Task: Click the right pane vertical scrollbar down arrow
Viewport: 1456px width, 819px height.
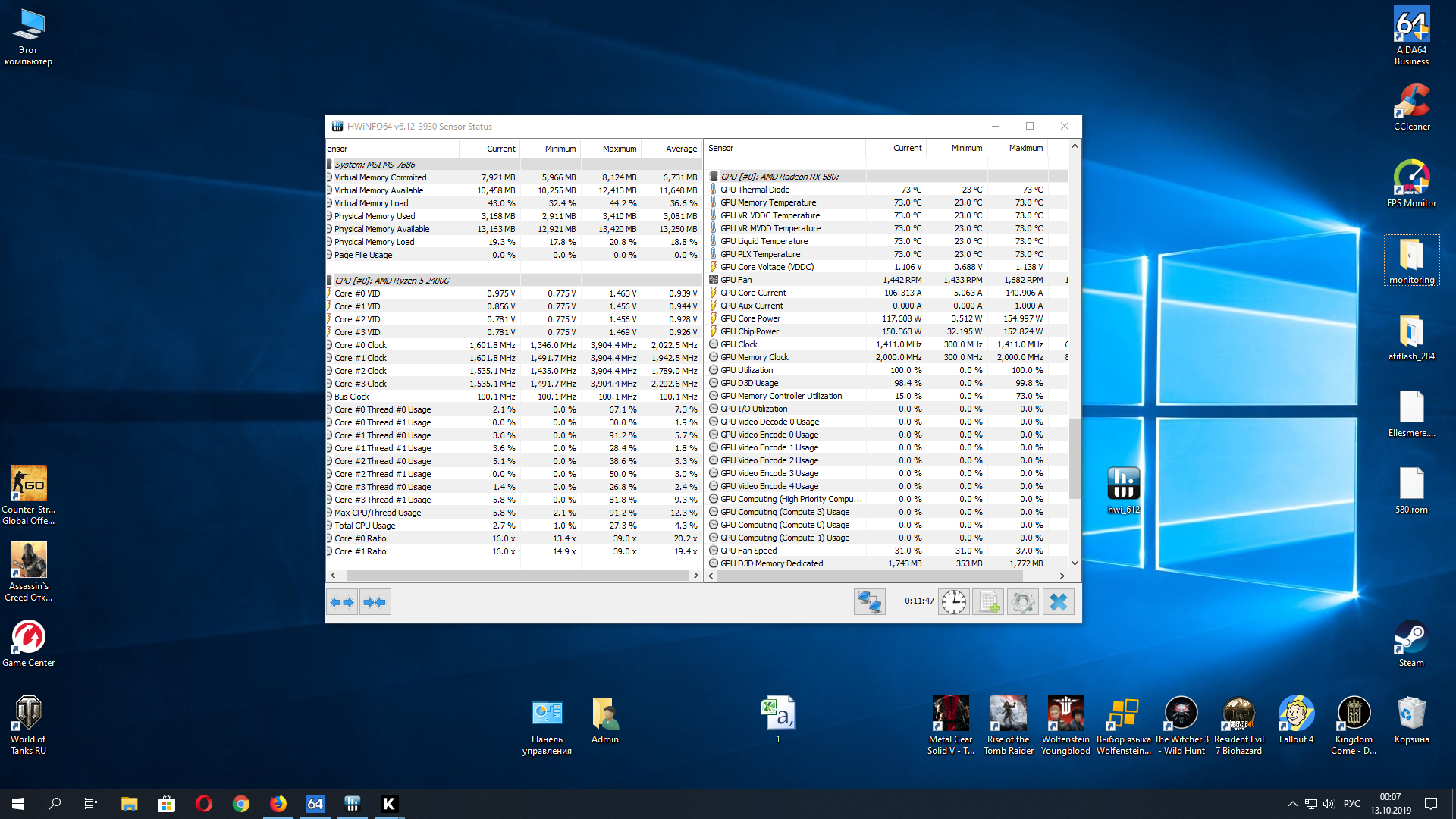Action: point(1075,563)
